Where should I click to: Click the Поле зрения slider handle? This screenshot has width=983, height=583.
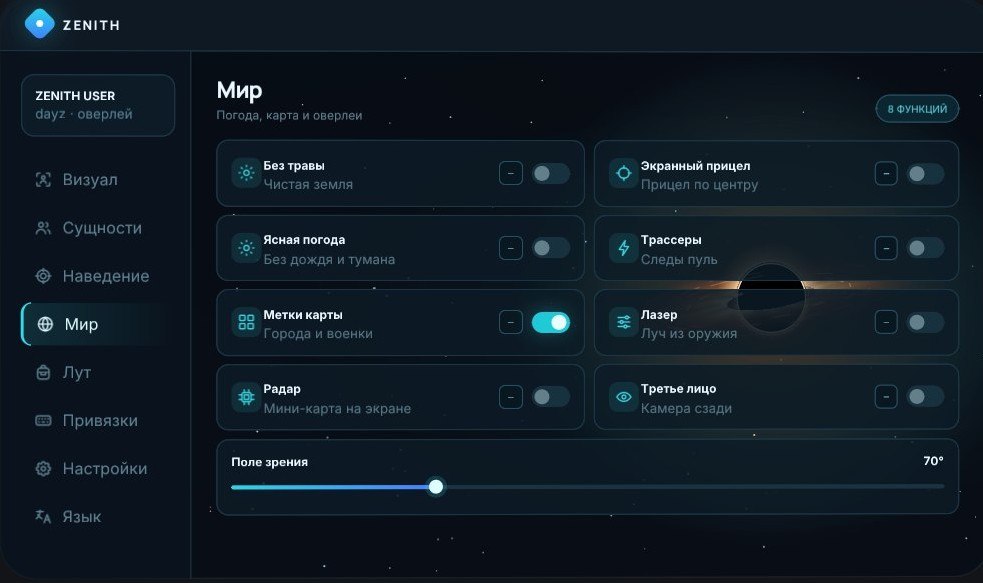coord(436,486)
